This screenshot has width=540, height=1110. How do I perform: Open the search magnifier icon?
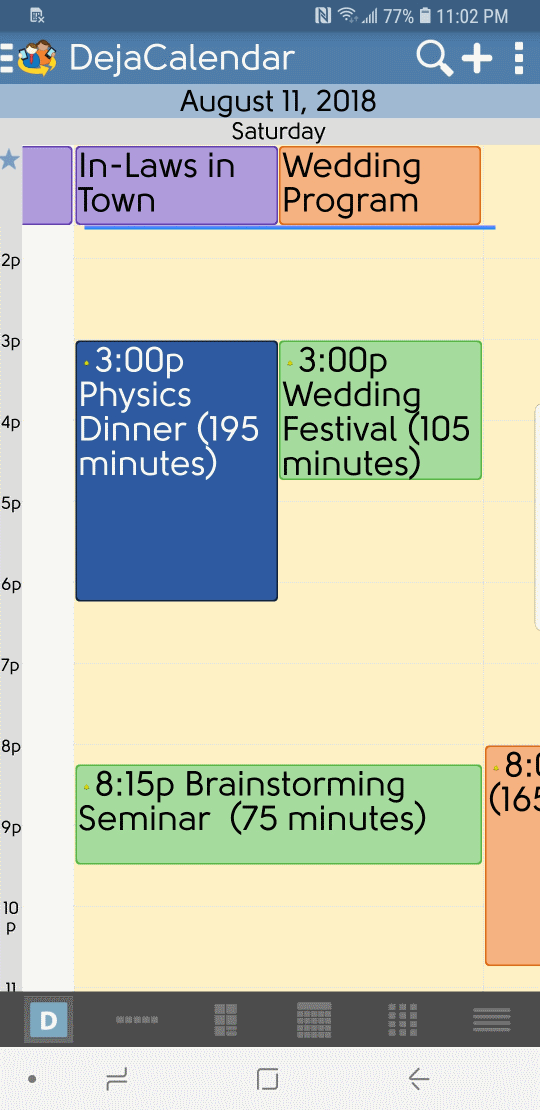pos(435,58)
